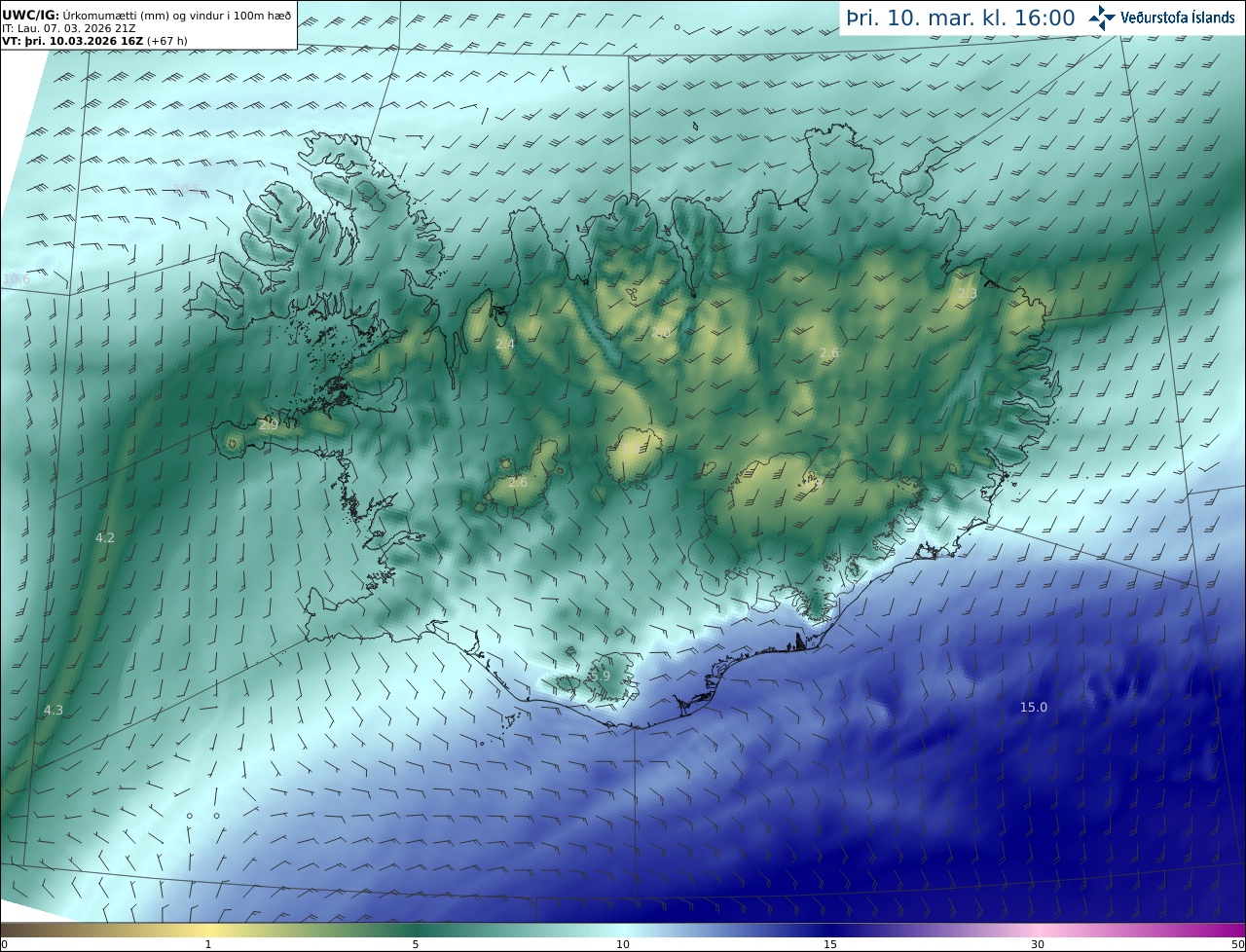Click the 5.9 value on the map
The width and height of the screenshot is (1246, 952).
(x=601, y=676)
